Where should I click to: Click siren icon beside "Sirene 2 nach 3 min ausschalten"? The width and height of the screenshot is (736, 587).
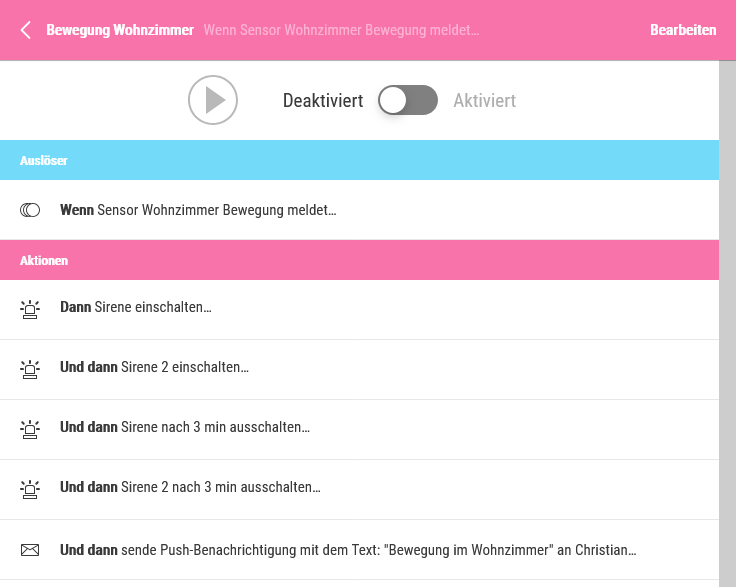click(x=30, y=489)
